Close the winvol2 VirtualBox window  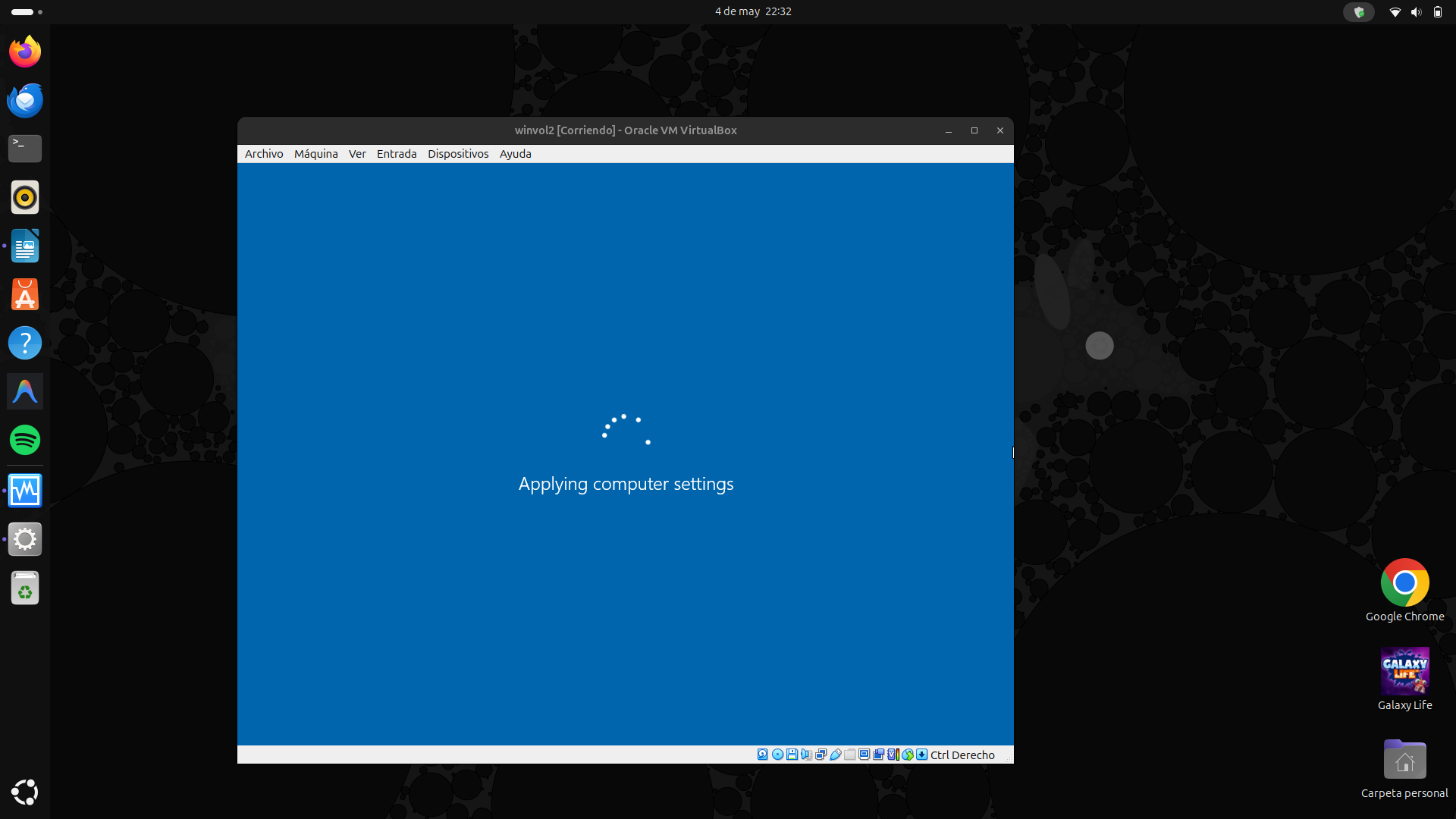click(1000, 130)
